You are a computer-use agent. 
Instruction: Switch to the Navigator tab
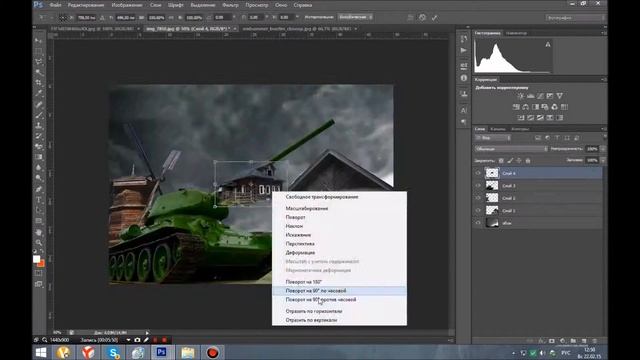pyautogui.click(x=516, y=33)
